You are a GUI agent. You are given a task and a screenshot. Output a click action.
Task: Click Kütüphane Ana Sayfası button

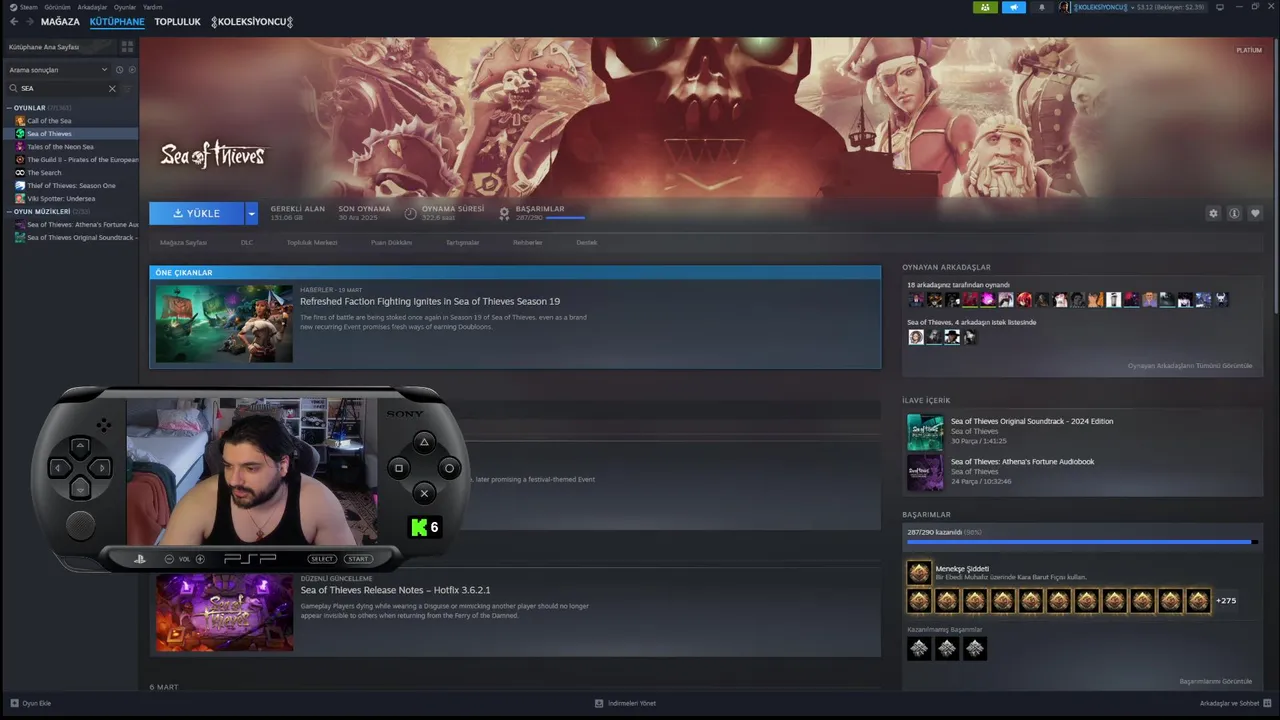(x=60, y=47)
